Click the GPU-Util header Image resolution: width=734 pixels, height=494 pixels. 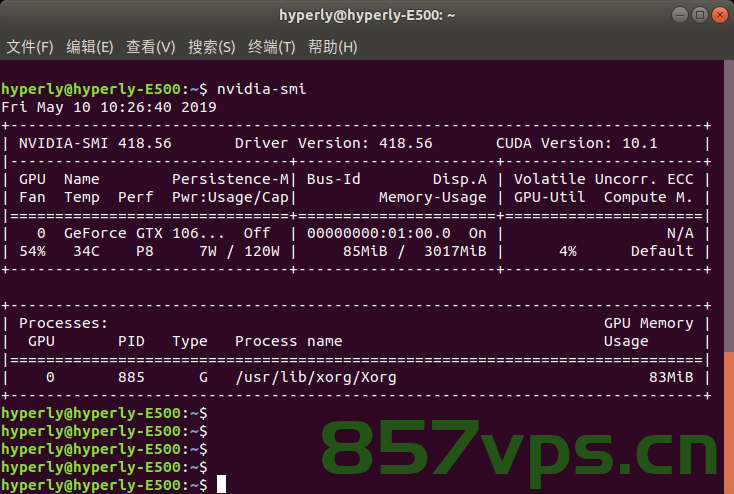550,198
